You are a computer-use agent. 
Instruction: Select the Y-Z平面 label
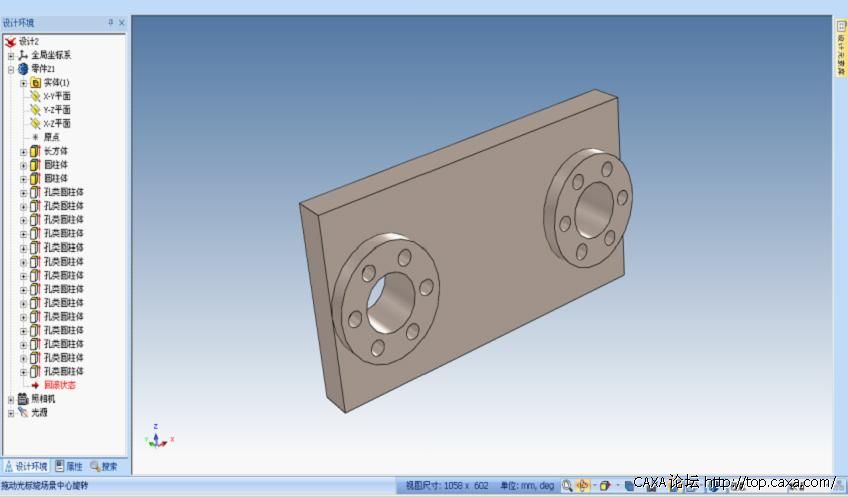(x=57, y=110)
